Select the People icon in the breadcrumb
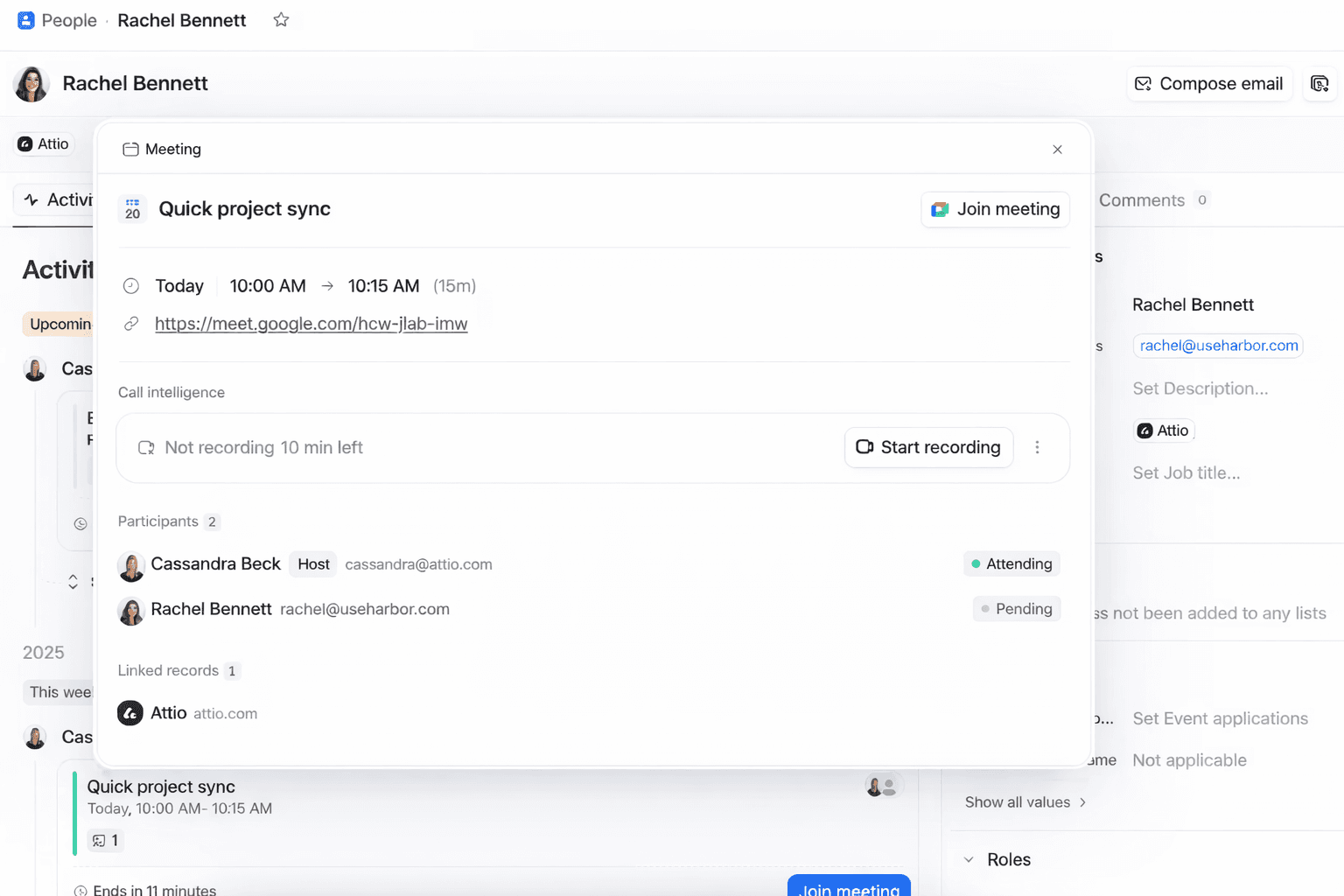The image size is (1344, 896). coord(25,19)
